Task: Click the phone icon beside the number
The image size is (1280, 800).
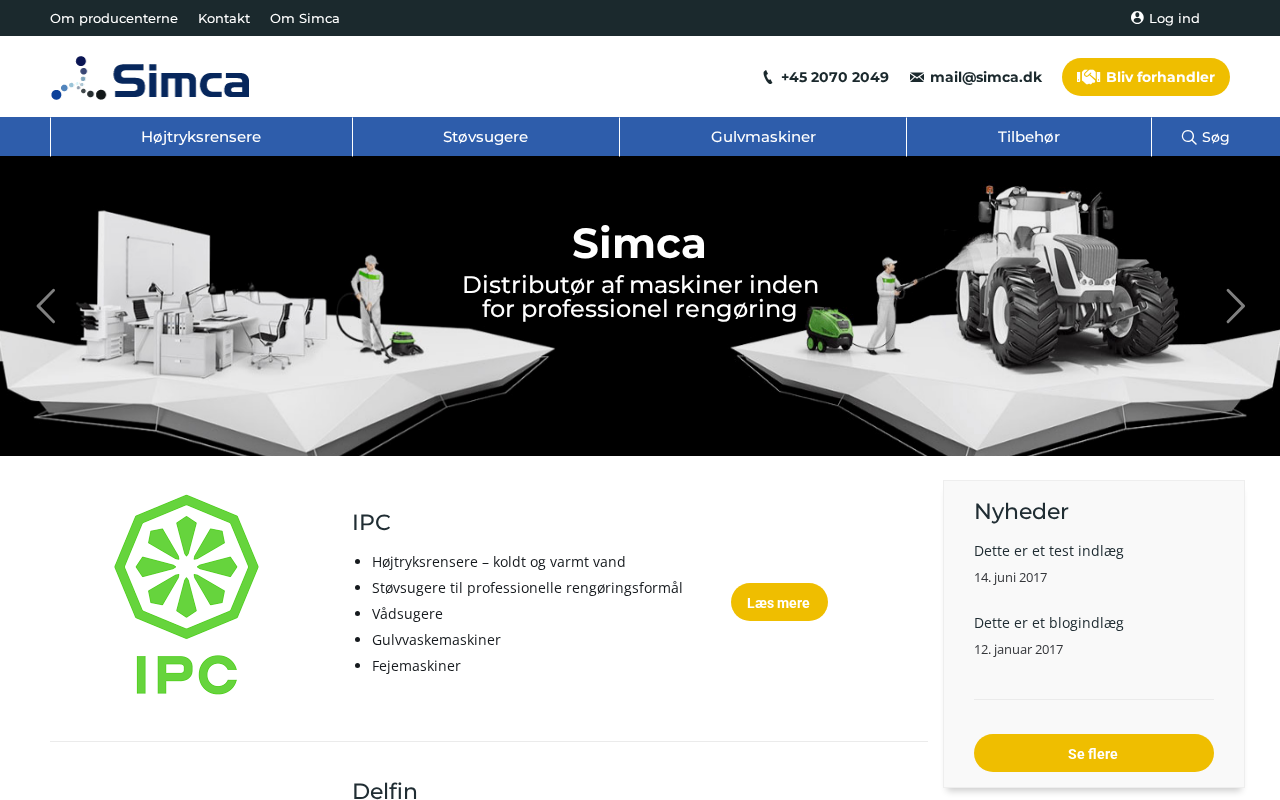Action: click(x=768, y=77)
